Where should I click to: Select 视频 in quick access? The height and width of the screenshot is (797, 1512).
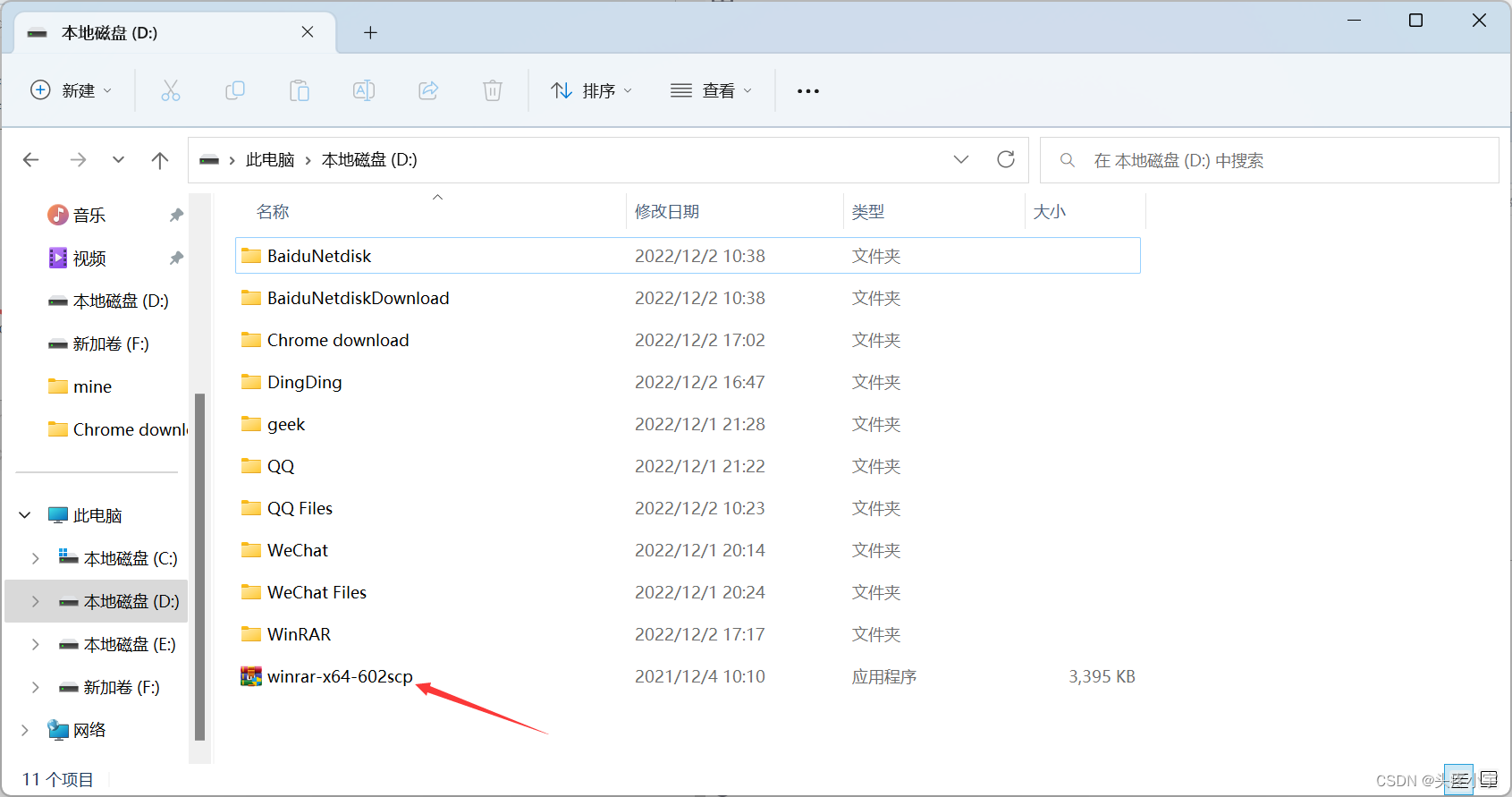(89, 258)
